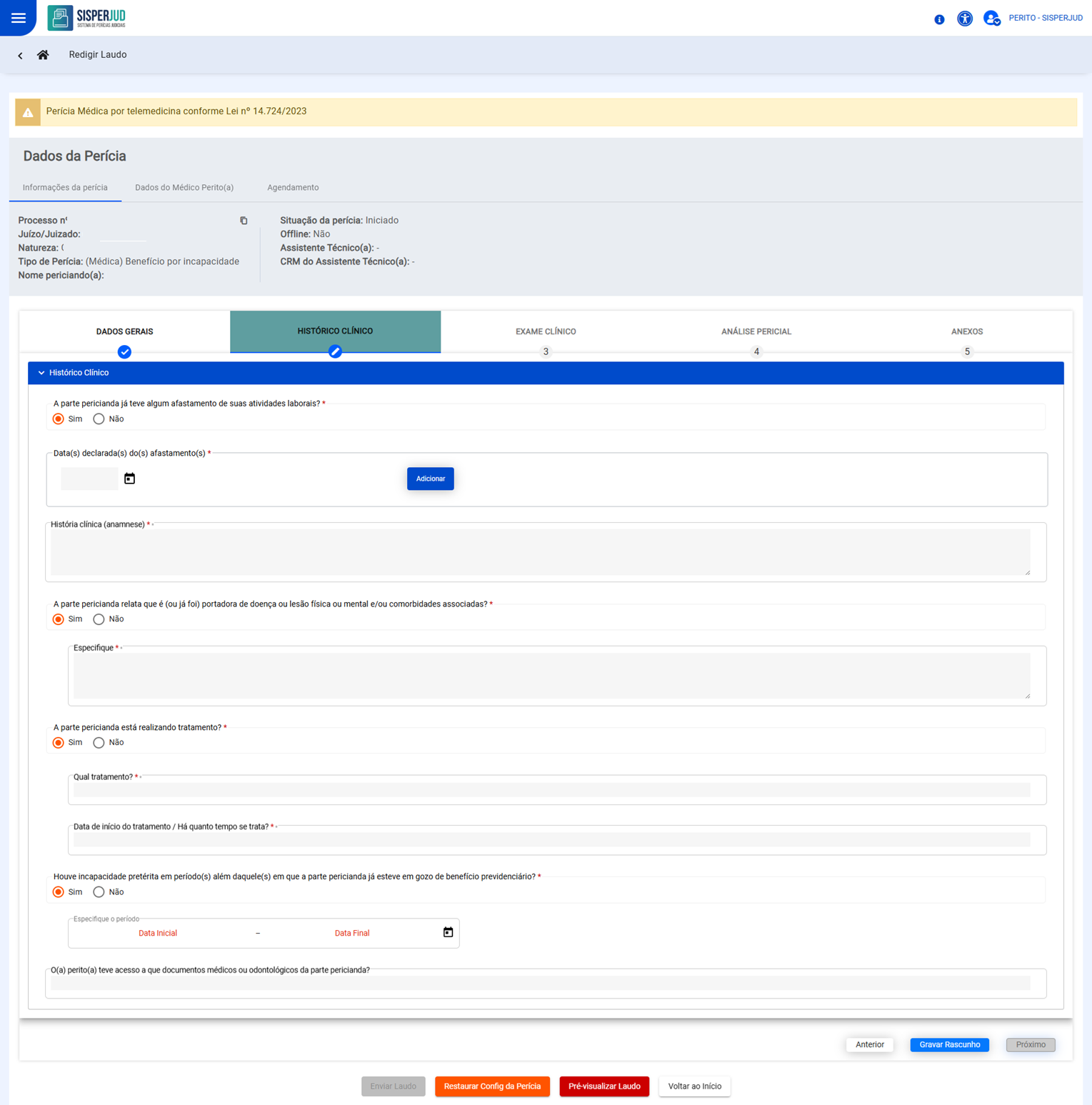Screen dimensions: 1092x1105
Task: Open the calendar for afastamento date
Action: pos(129,479)
